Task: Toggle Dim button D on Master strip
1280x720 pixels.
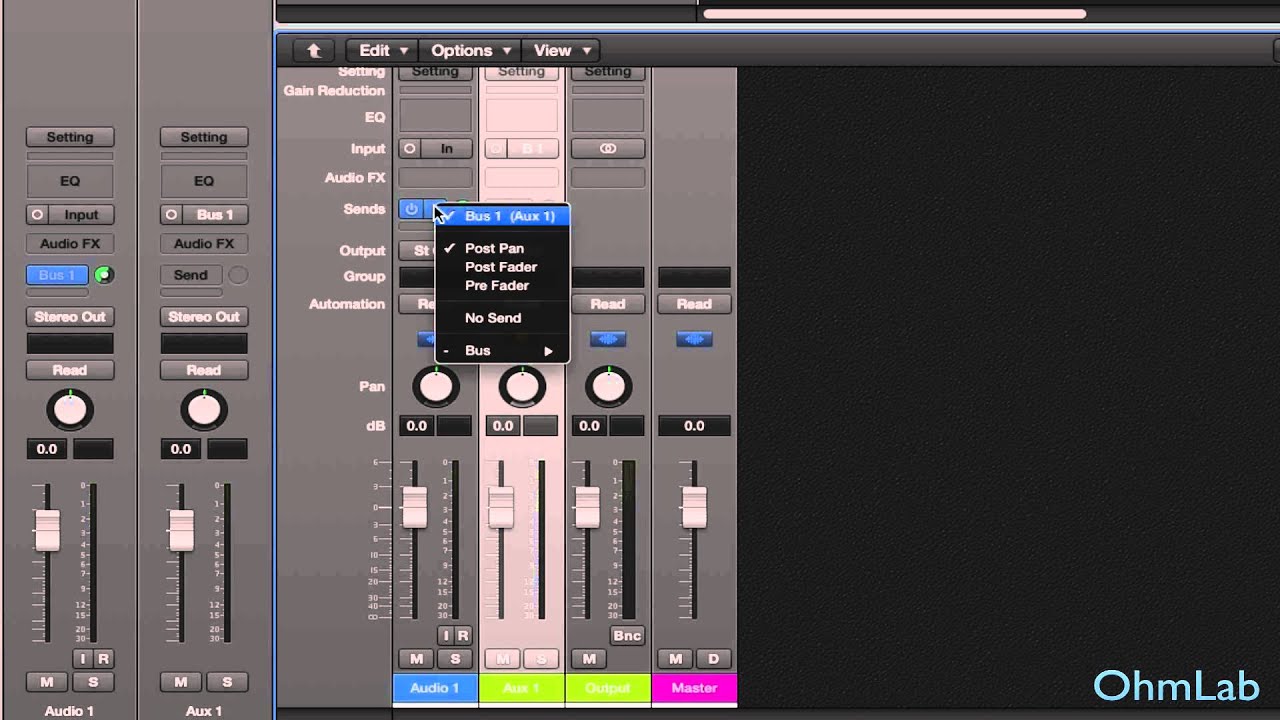Action: point(714,659)
